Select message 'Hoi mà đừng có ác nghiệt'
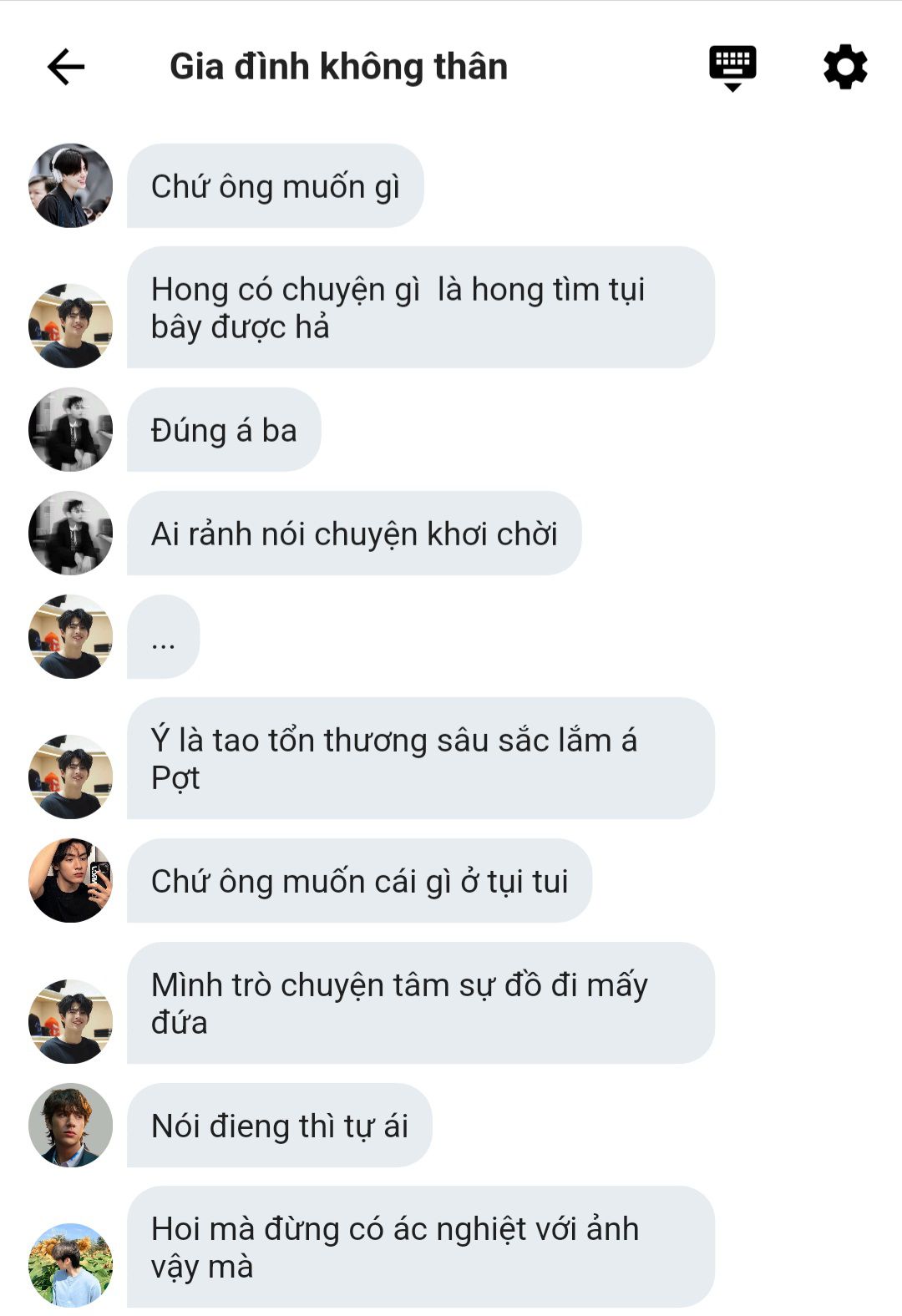902x1316 pixels. 421,1247
